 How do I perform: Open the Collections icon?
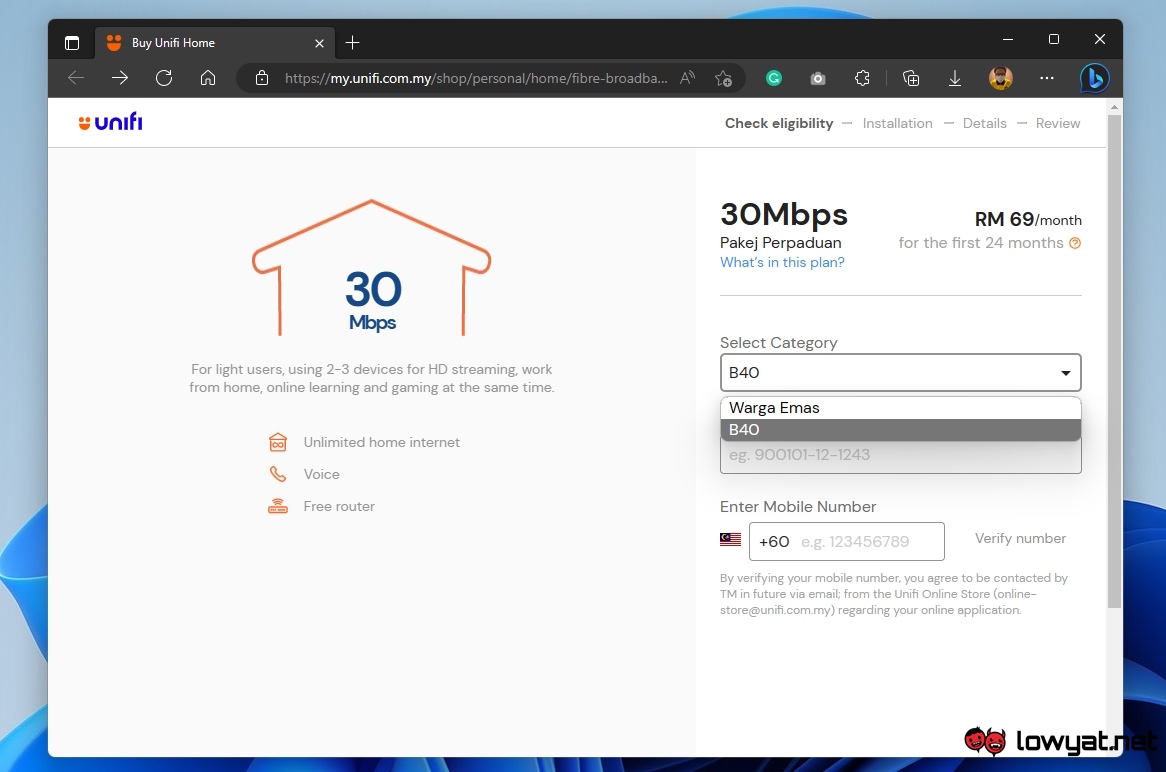pyautogui.click(x=911, y=78)
